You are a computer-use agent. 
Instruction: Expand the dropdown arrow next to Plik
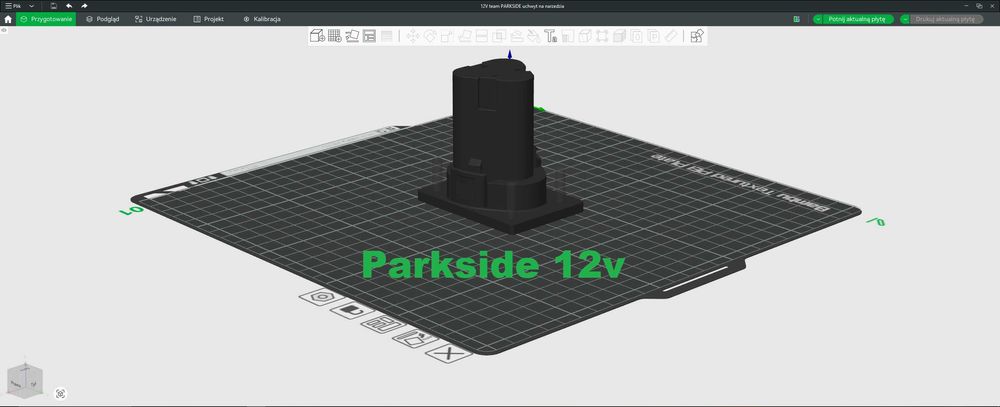(x=31, y=6)
